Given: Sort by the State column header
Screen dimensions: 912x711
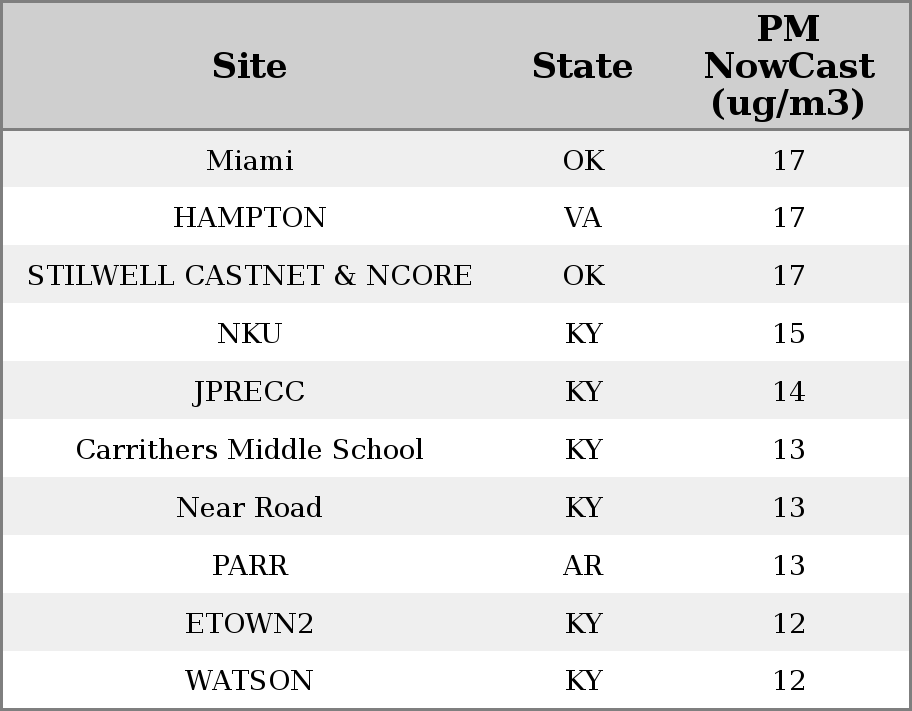Looking at the screenshot, I should (582, 66).
